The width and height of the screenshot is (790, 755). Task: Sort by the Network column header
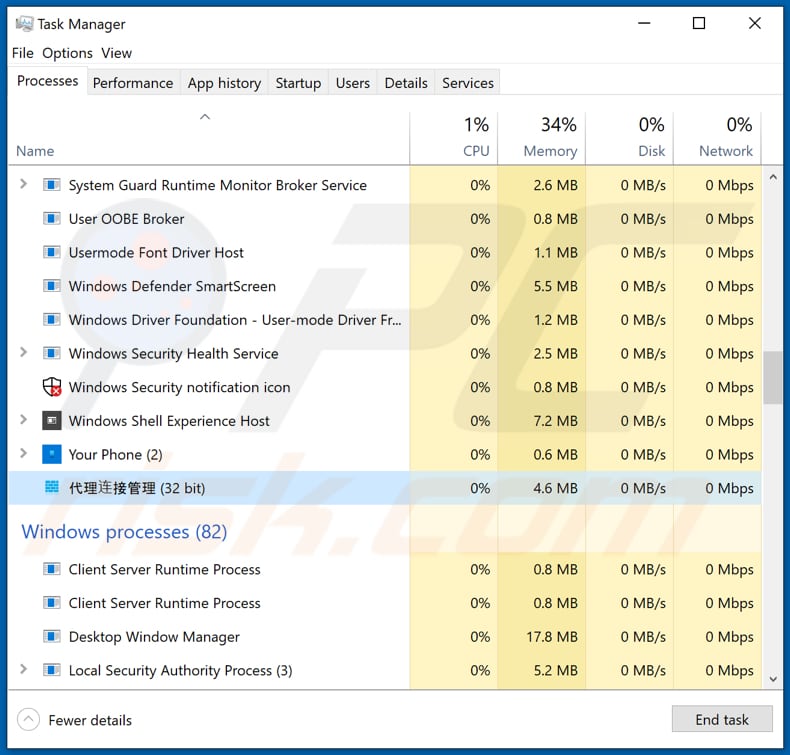pos(717,138)
